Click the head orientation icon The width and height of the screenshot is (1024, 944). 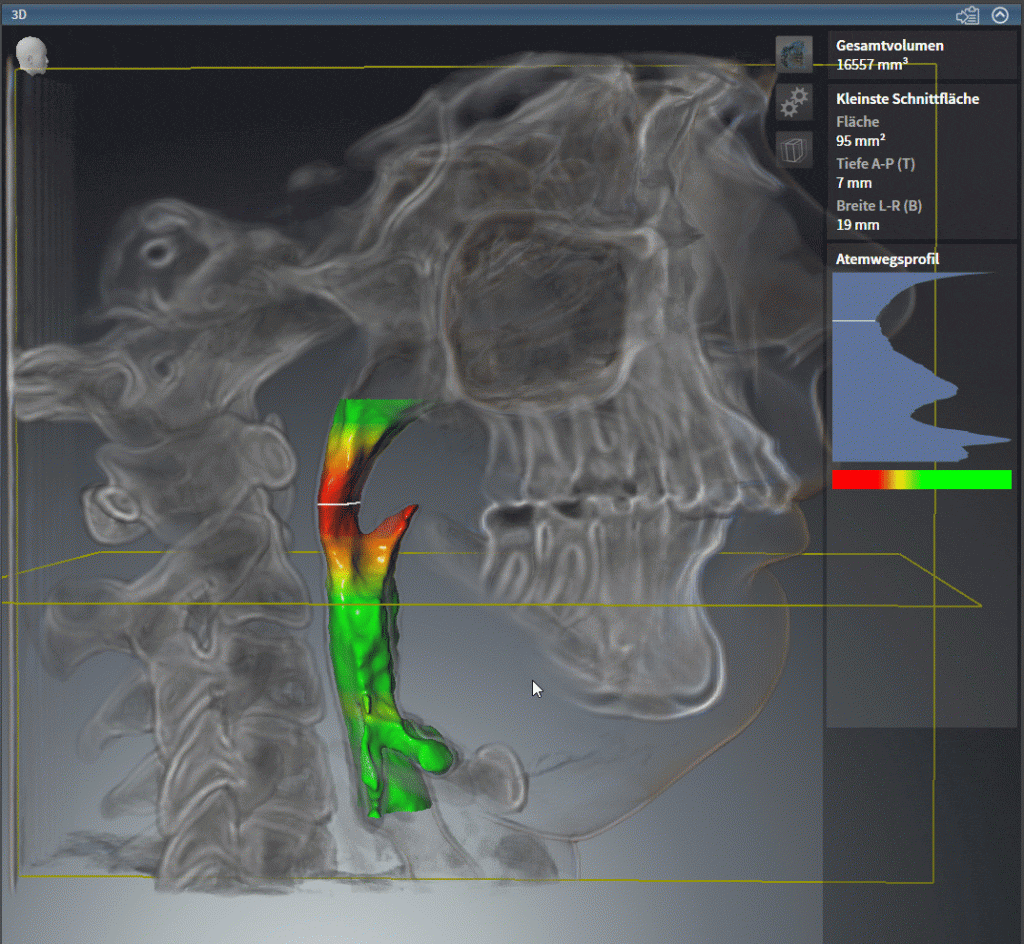(31, 55)
